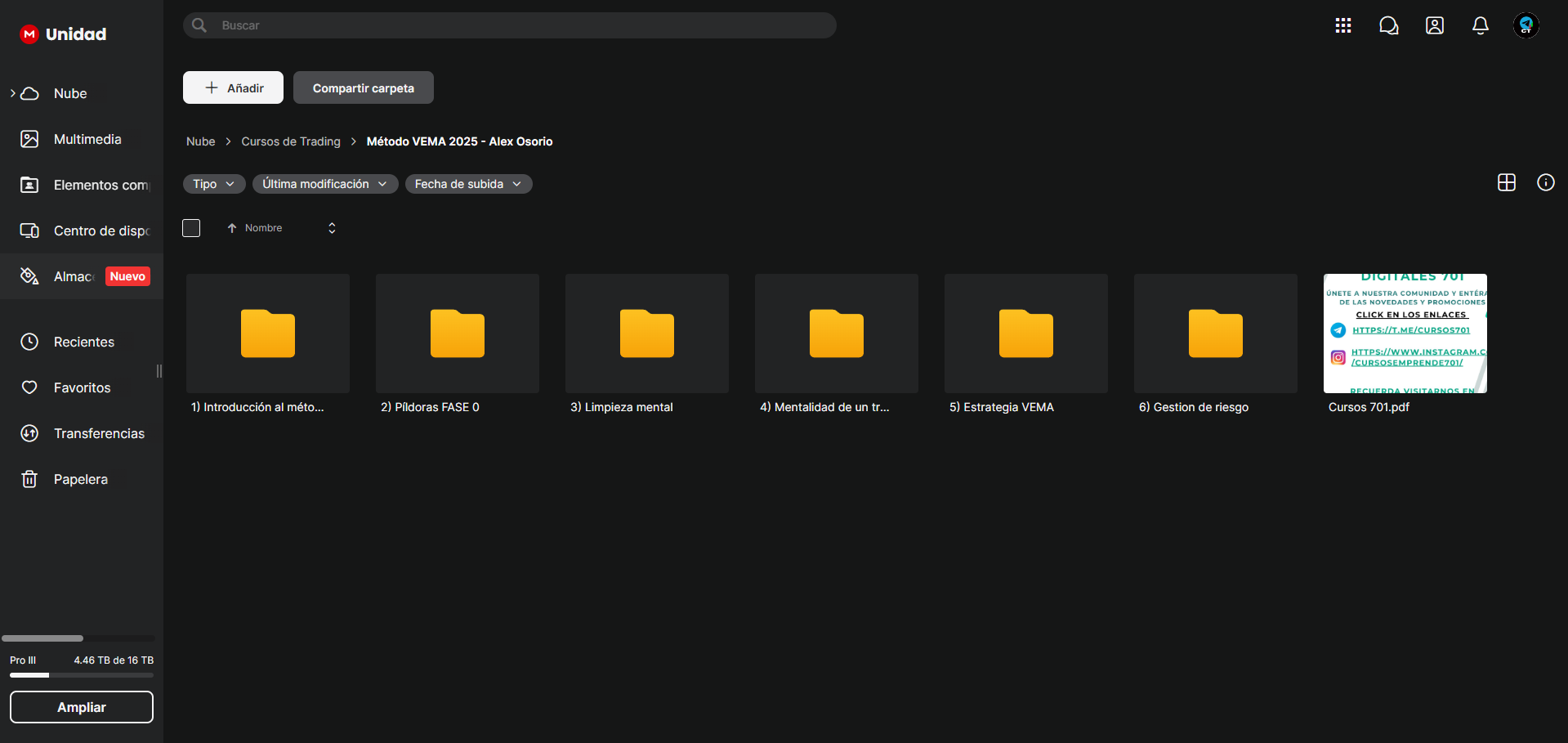Click the Pro III plan label
The width and height of the screenshot is (1568, 743).
(23, 660)
